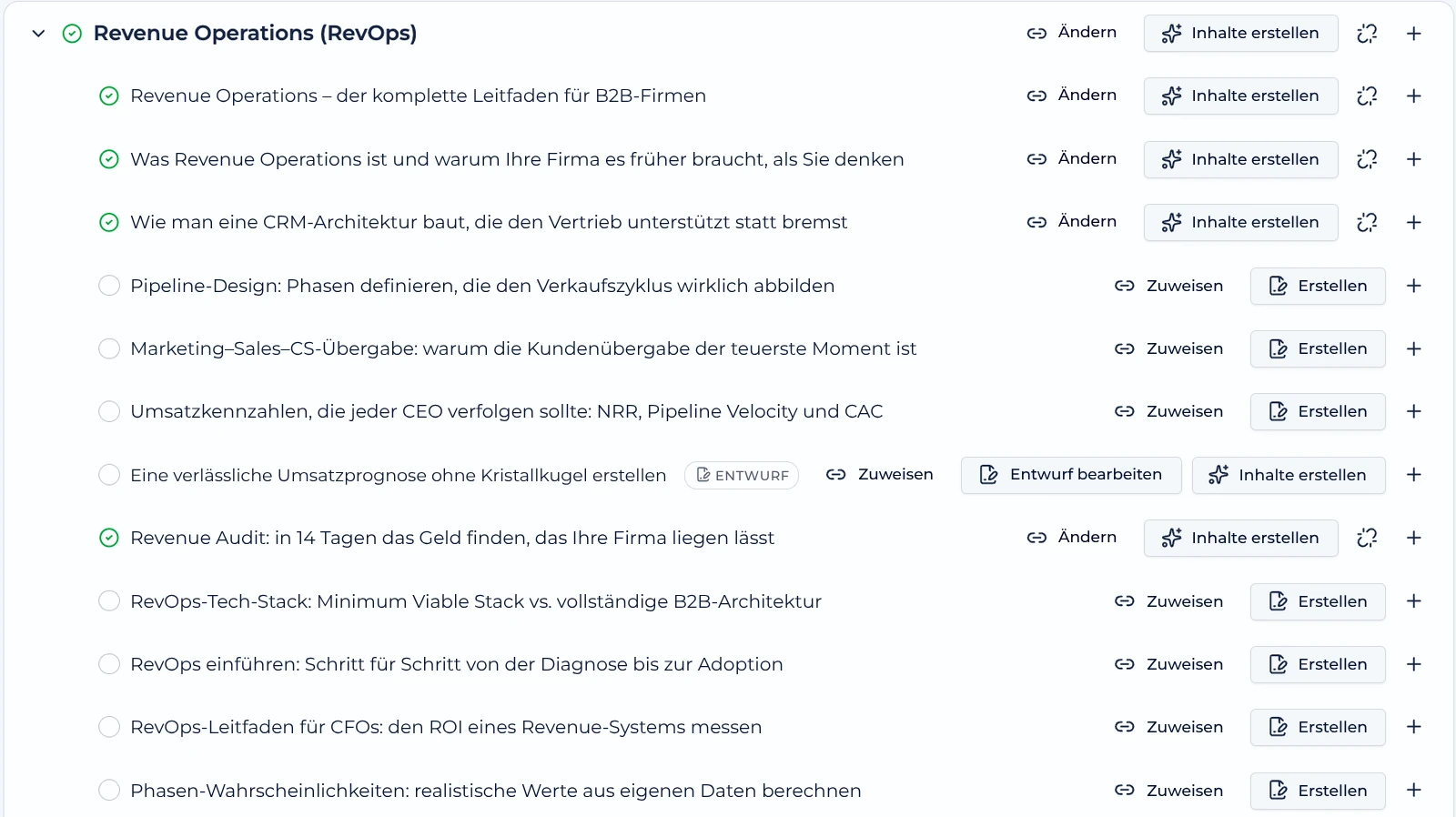The image size is (1456, 817).
Task: Toggle status circle for RevOps einführen row
Action: tap(109, 664)
